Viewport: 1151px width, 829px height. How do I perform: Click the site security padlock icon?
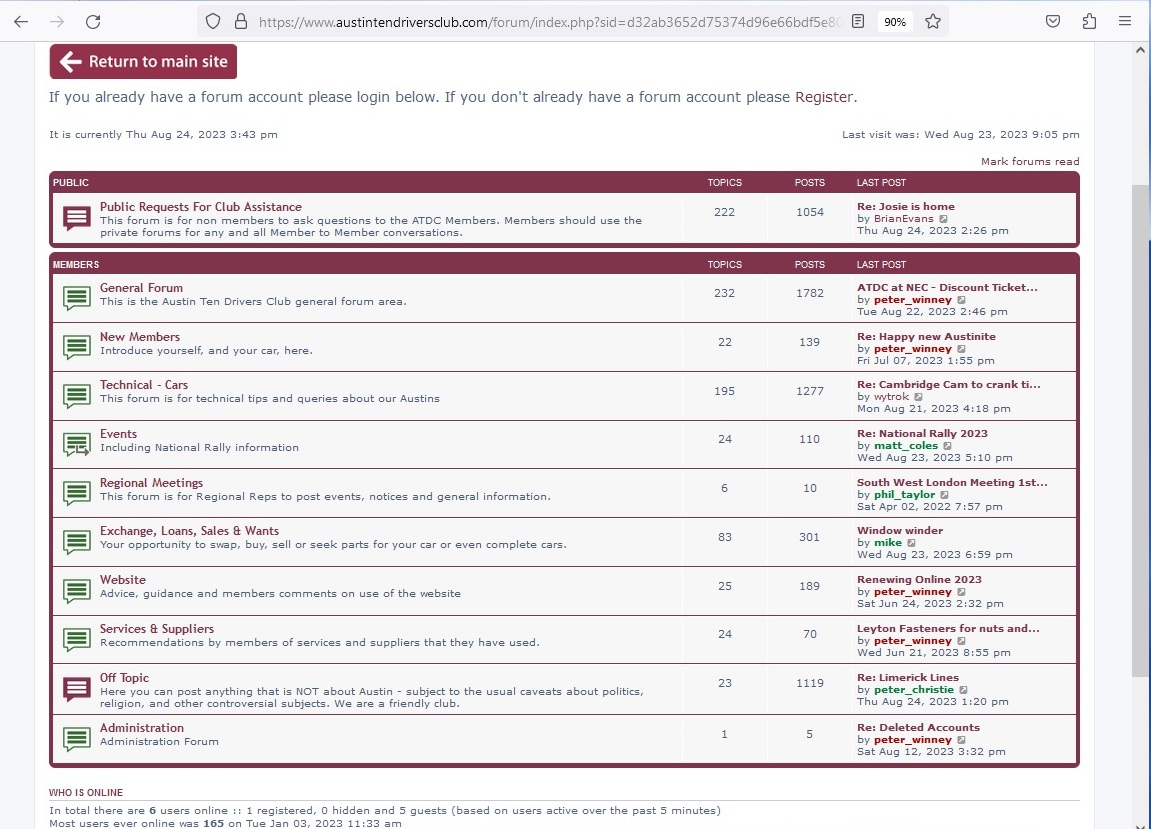click(x=240, y=21)
